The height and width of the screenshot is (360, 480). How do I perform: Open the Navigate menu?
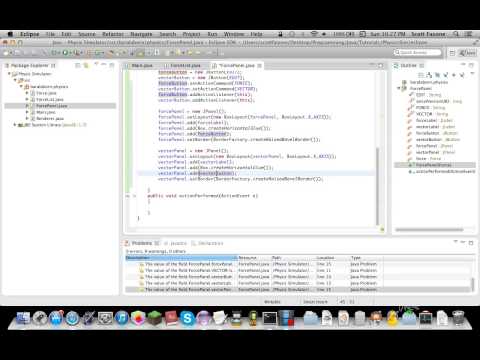click(141, 34)
